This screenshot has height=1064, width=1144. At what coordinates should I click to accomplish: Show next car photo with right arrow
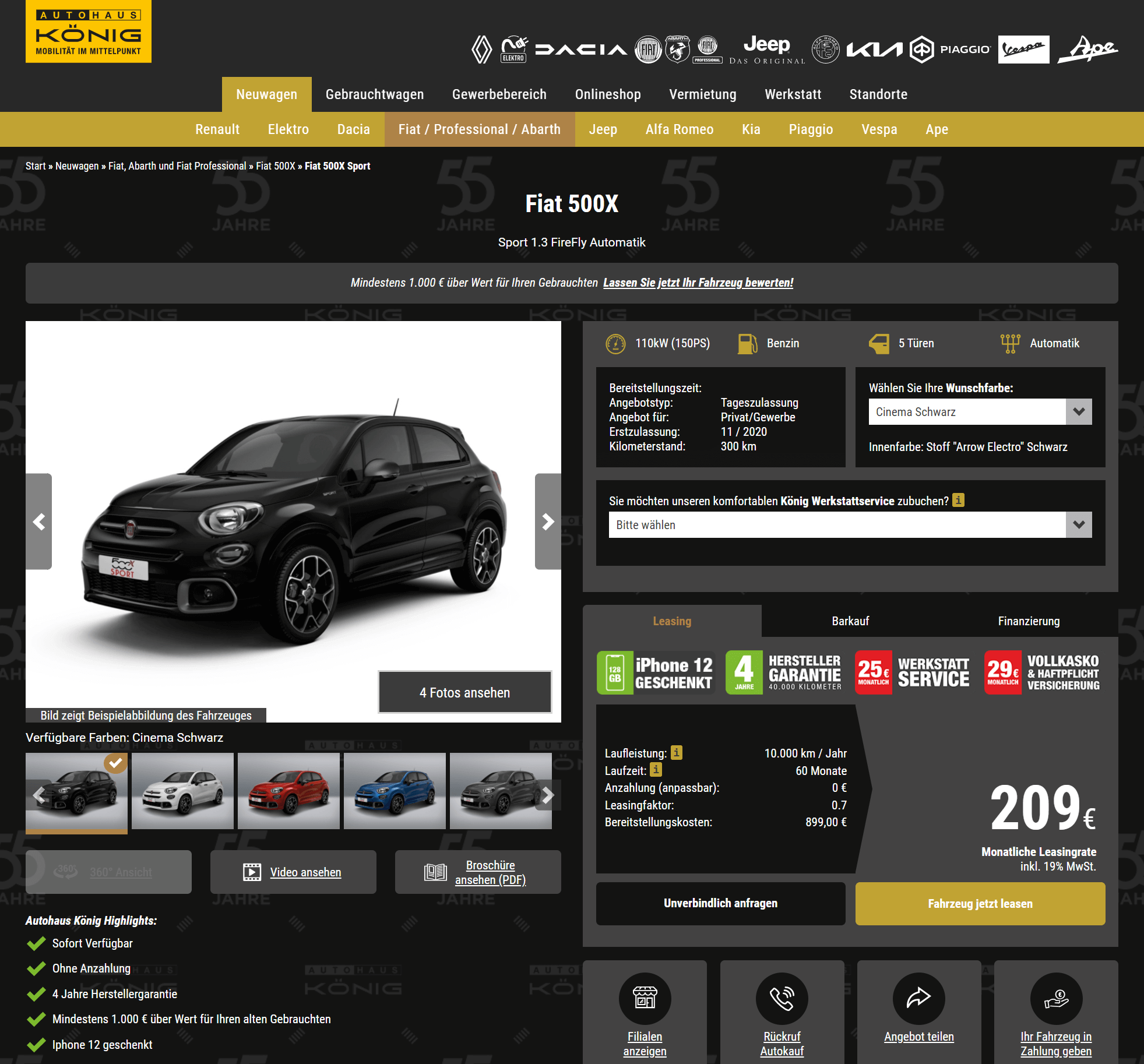point(548,522)
